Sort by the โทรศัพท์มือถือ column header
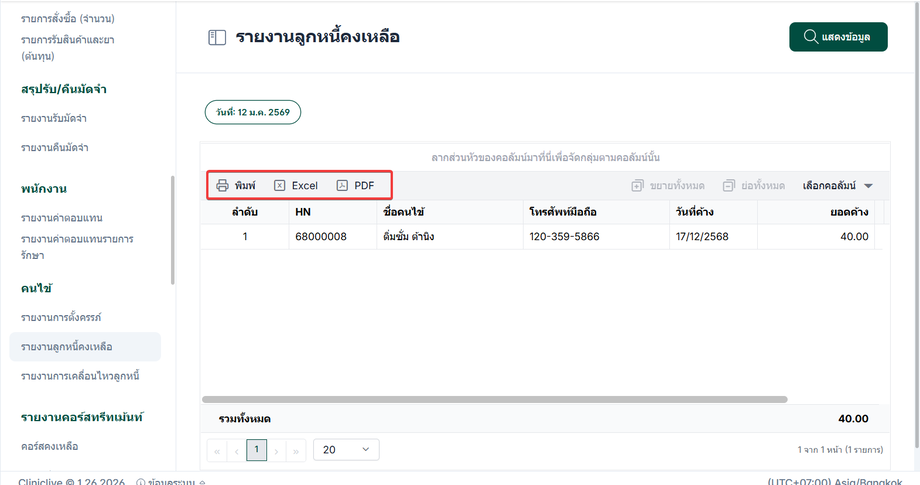The width and height of the screenshot is (920, 485). click(x=596, y=212)
